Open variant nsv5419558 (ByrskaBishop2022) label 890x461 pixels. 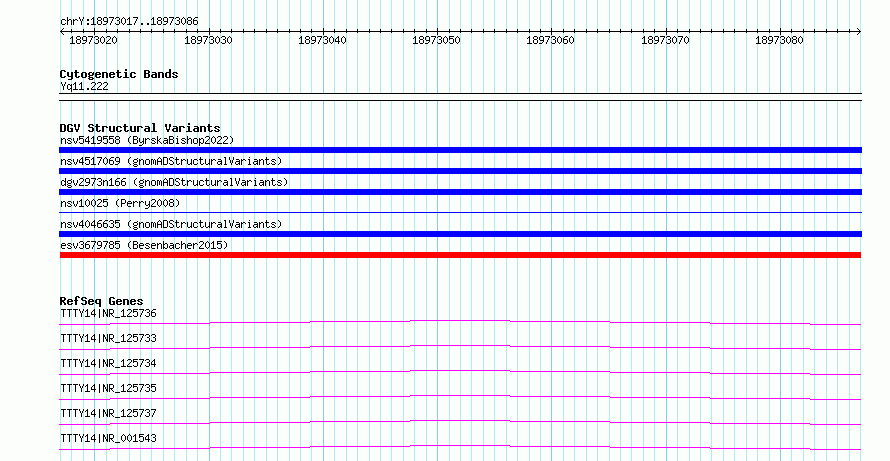pos(147,140)
